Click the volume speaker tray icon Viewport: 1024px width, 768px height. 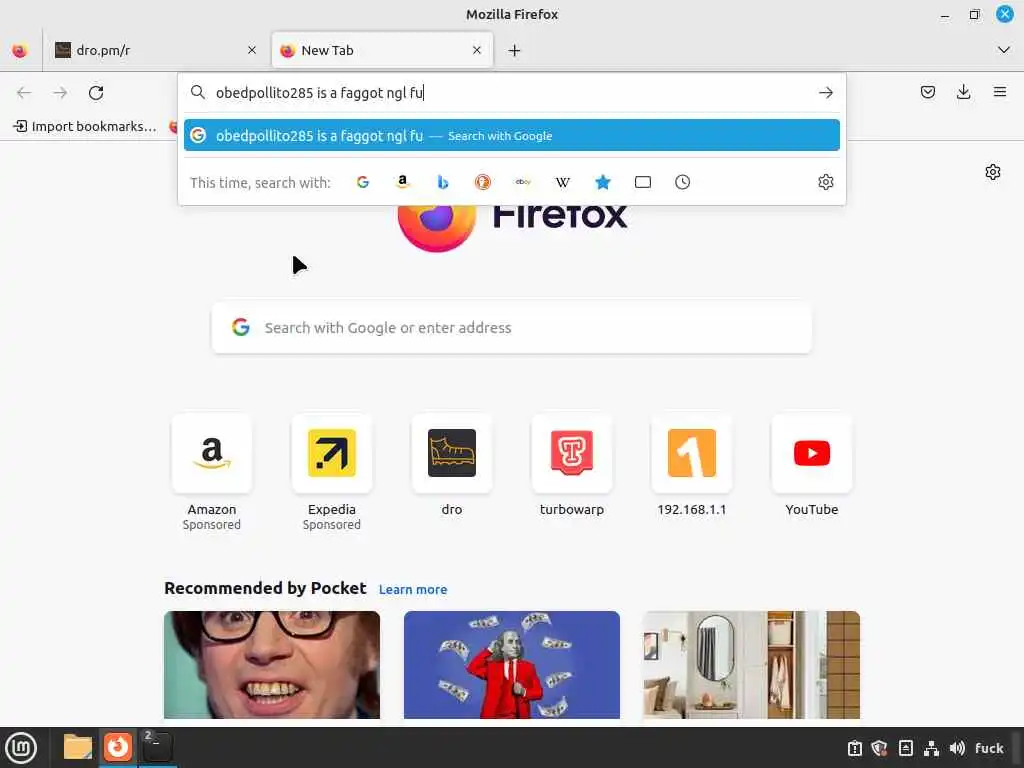957,748
